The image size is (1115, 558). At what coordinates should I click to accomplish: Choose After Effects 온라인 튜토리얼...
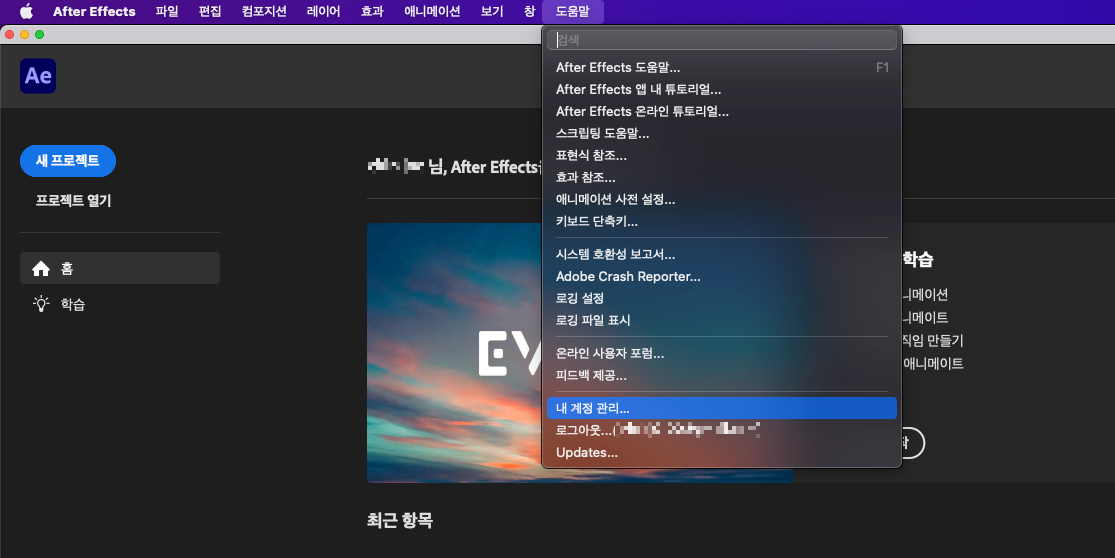coord(722,112)
